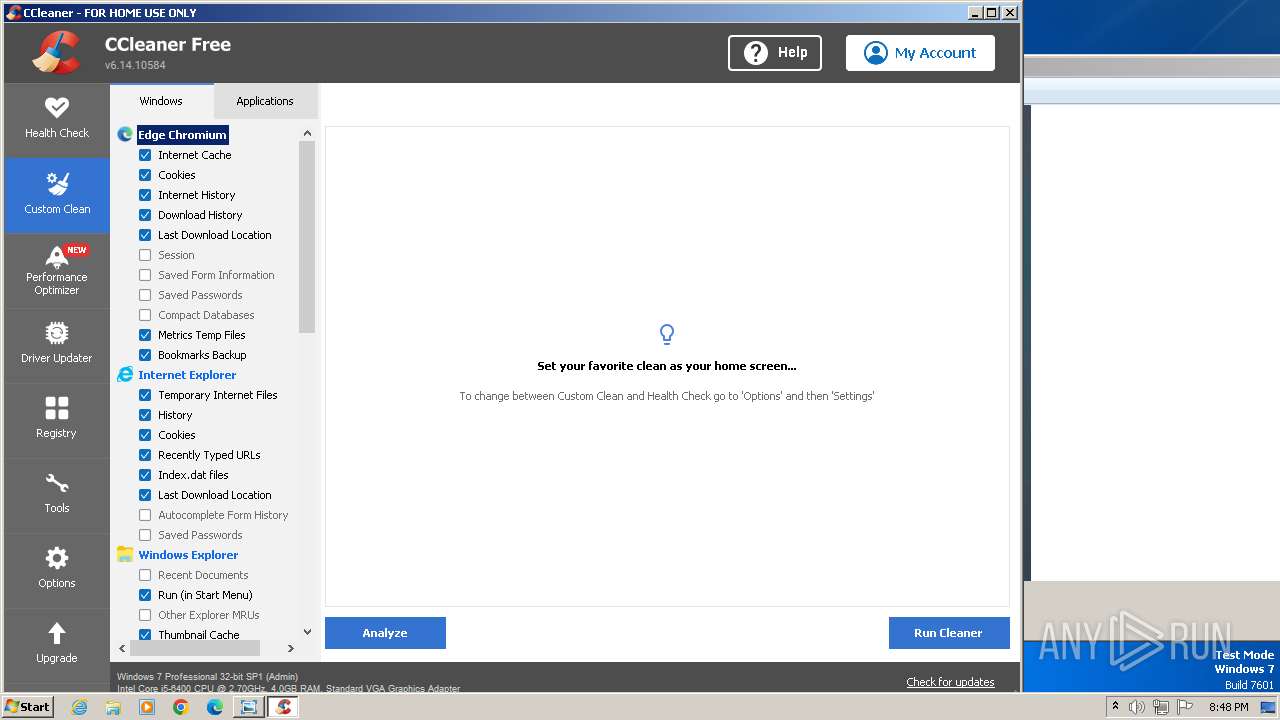
Task: Open the Health Check section
Action: click(57, 119)
